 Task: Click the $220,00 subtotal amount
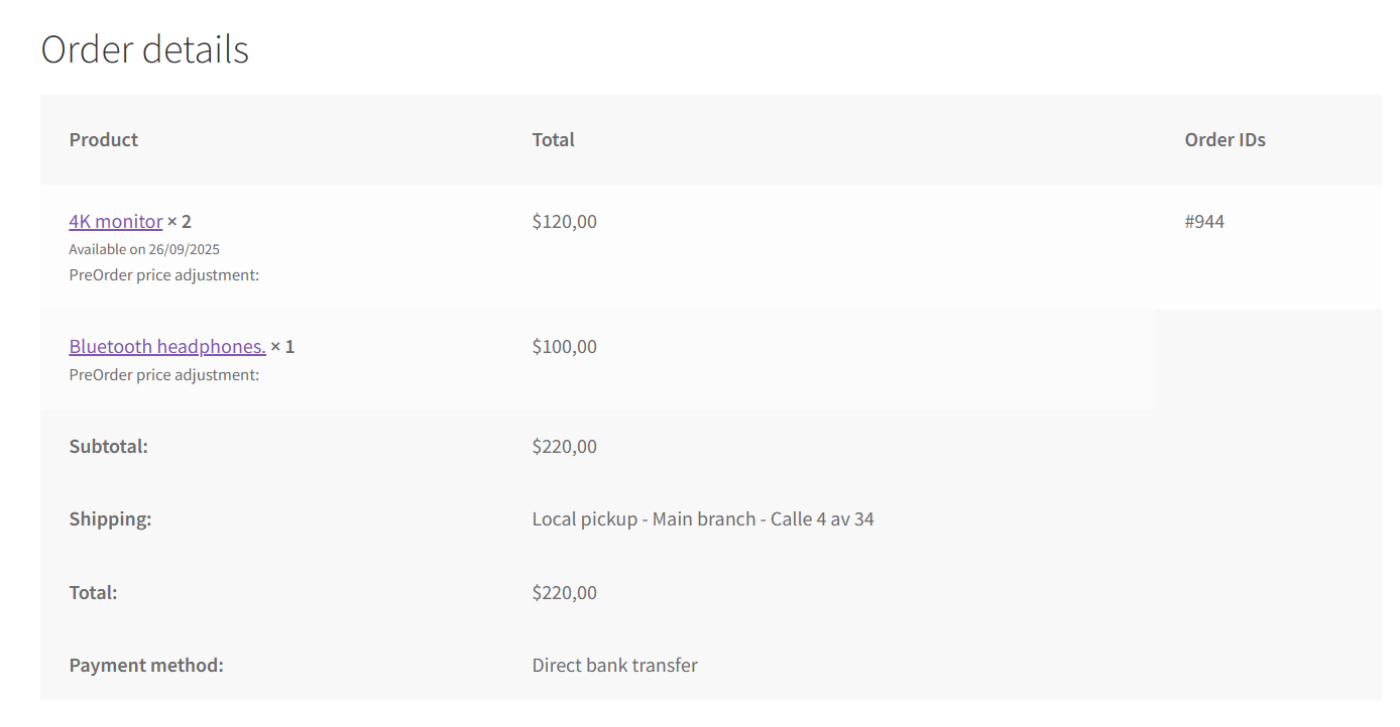tap(564, 446)
